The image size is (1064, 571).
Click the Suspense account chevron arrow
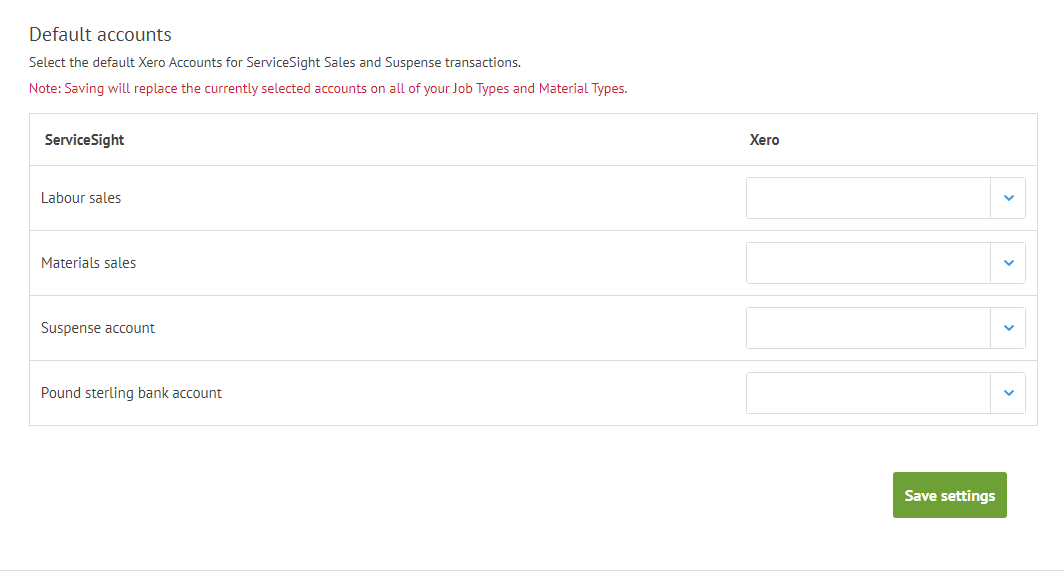(1008, 328)
